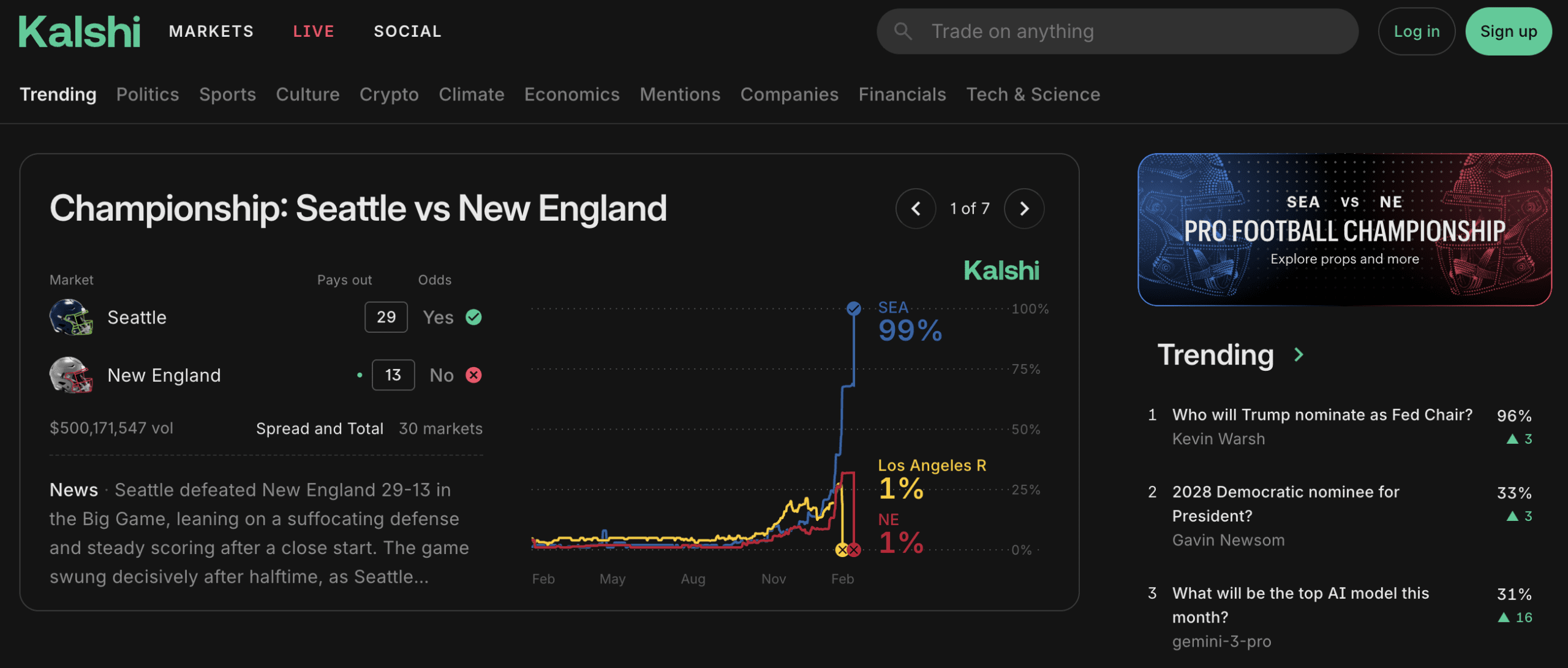The width and height of the screenshot is (1568, 668).
Task: Click the New England helmet icon
Action: coord(71,374)
